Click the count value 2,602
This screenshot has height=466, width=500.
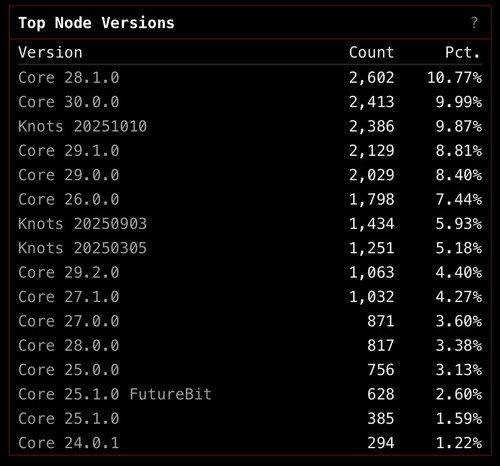371,78
